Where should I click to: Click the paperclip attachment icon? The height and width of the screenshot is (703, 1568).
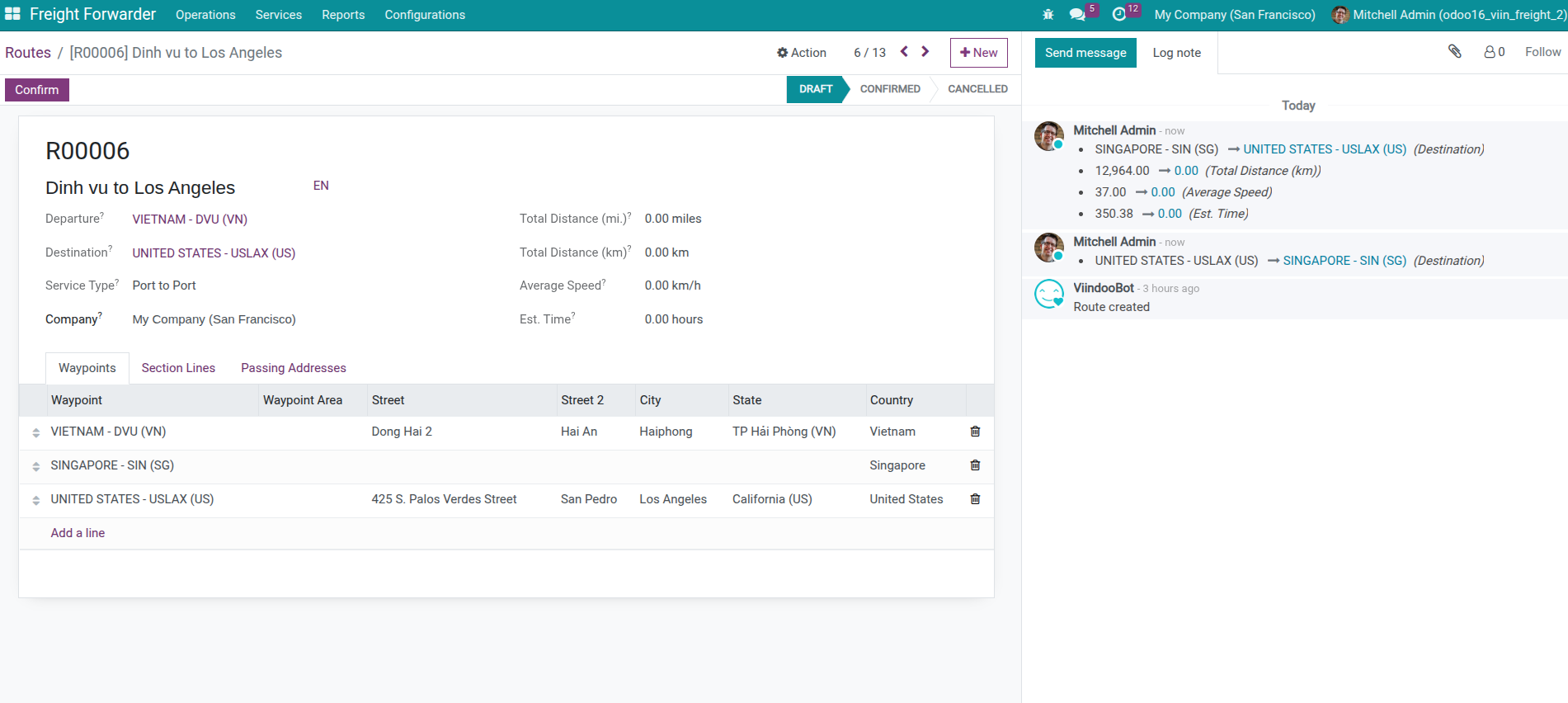[1455, 52]
